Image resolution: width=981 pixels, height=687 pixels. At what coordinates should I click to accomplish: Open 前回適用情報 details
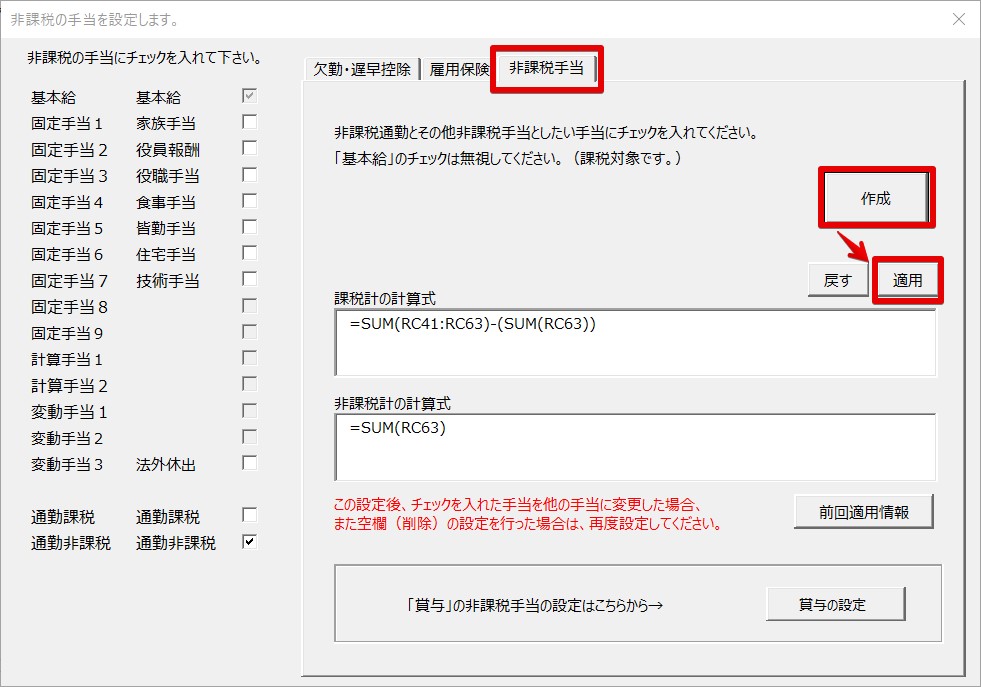point(863,513)
